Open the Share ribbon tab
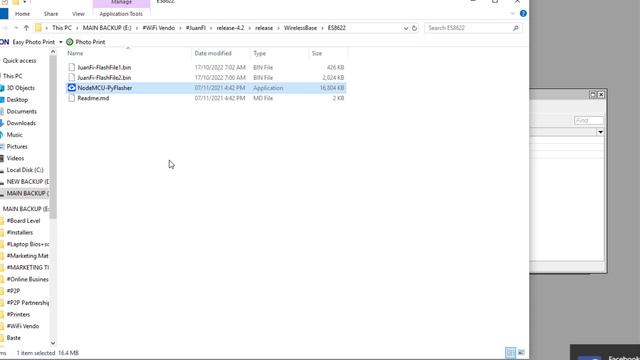 click(x=51, y=14)
